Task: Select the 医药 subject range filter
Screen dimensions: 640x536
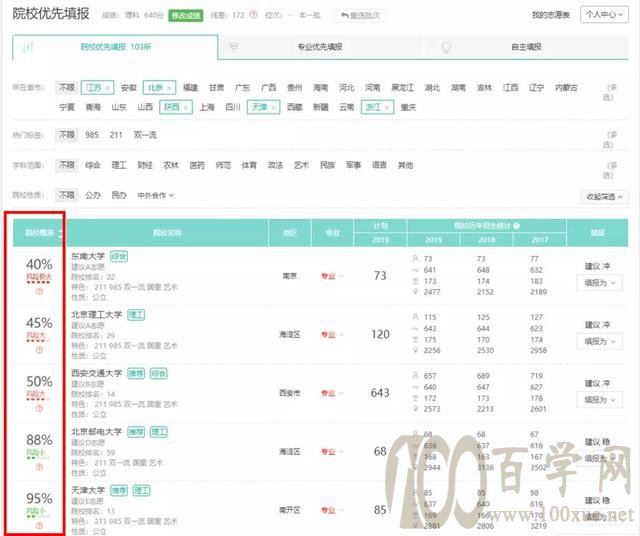Action: click(197, 165)
